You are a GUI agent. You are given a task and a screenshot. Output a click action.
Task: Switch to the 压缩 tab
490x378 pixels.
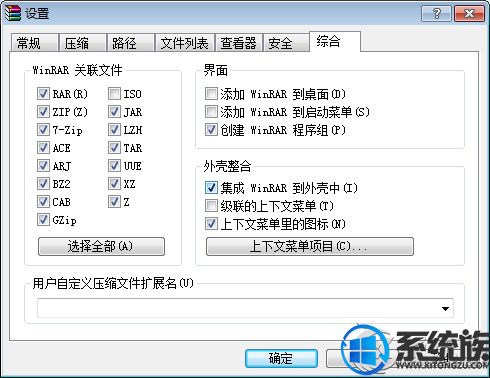point(82,43)
